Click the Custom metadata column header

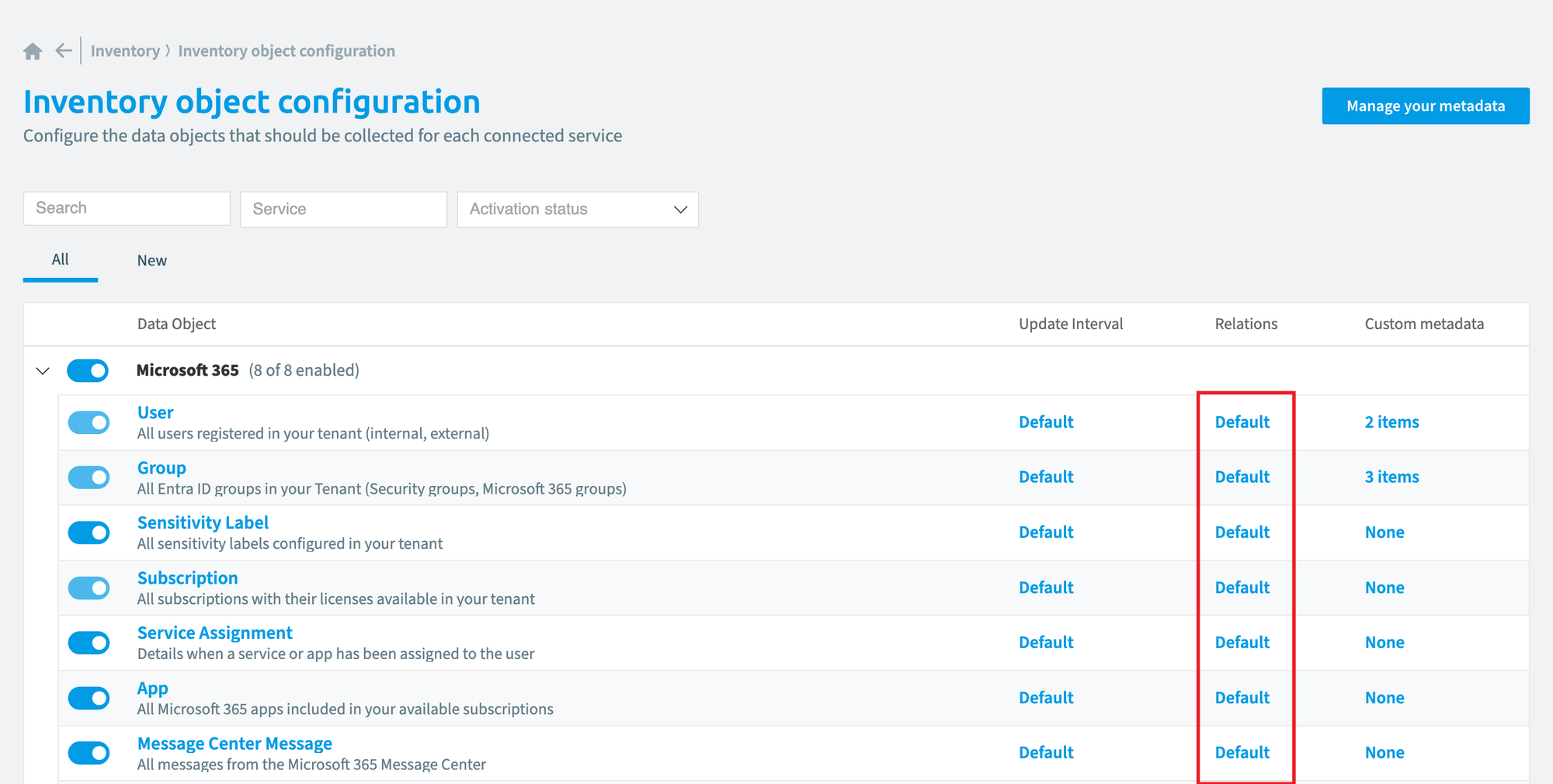click(1424, 324)
